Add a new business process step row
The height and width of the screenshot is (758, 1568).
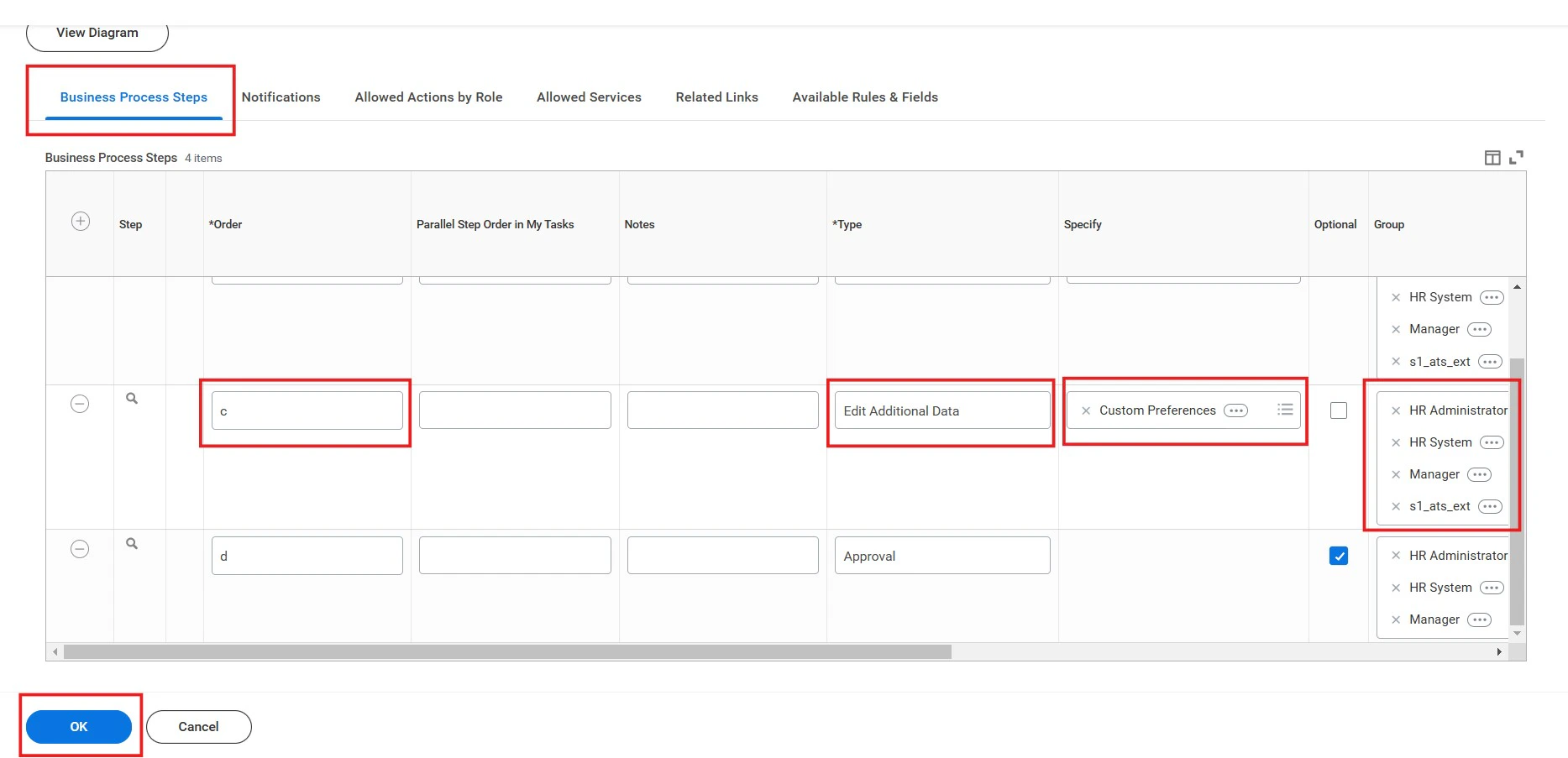[x=80, y=221]
